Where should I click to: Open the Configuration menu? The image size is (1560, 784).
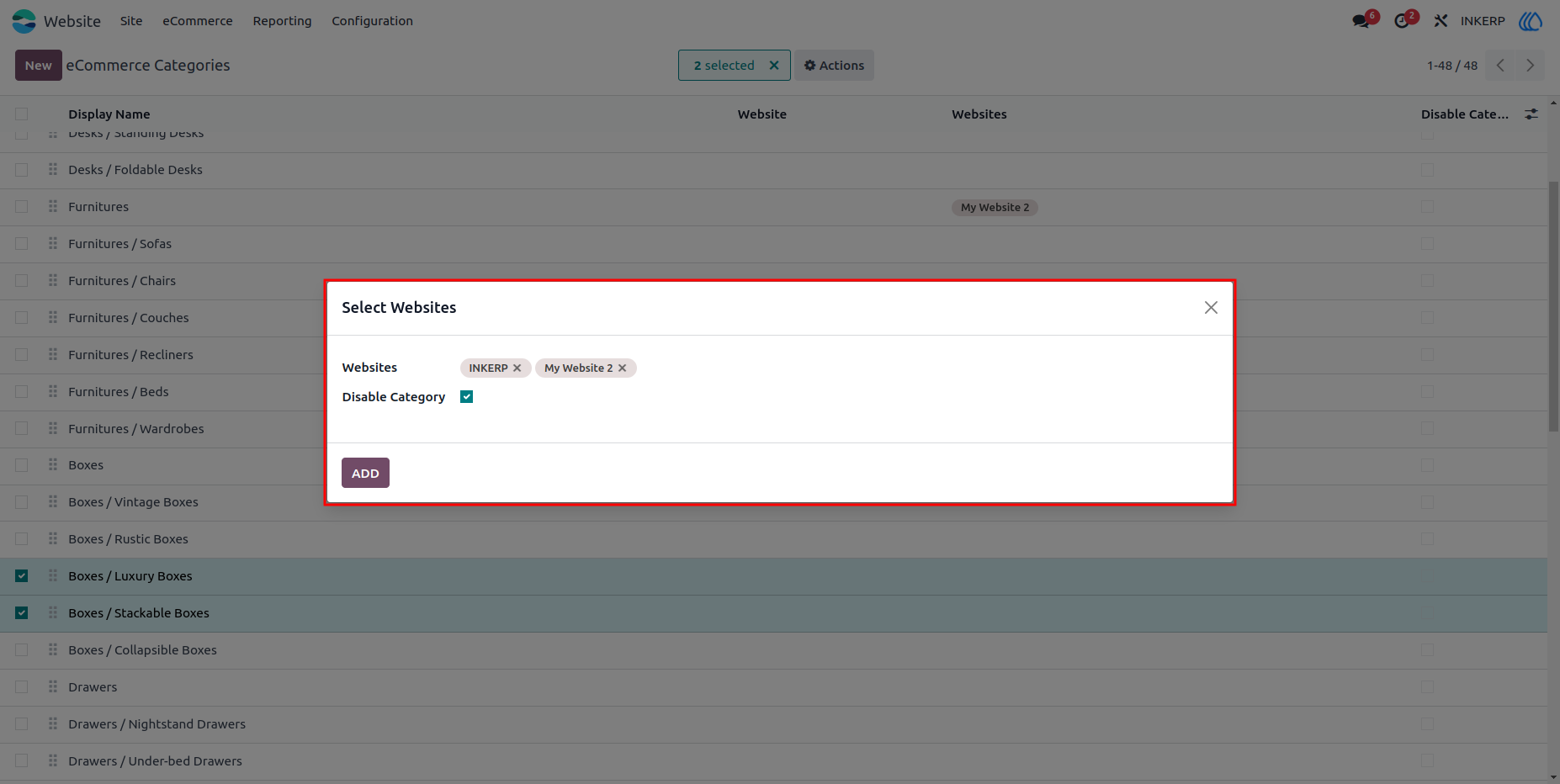(372, 21)
